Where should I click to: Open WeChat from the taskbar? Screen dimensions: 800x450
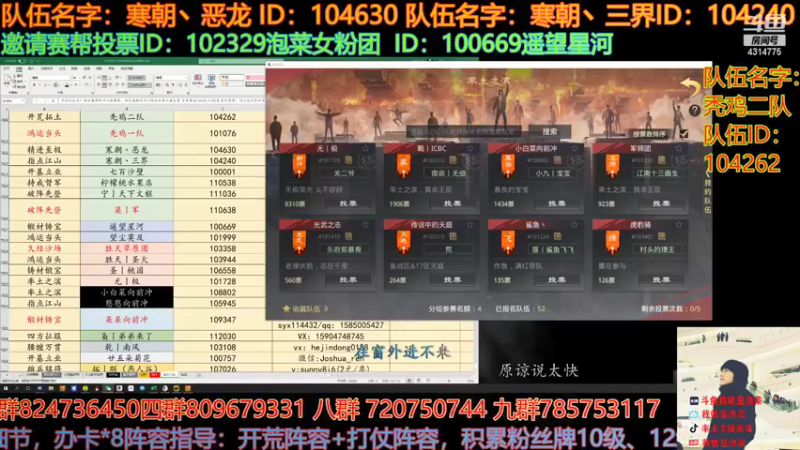tap(108, 388)
